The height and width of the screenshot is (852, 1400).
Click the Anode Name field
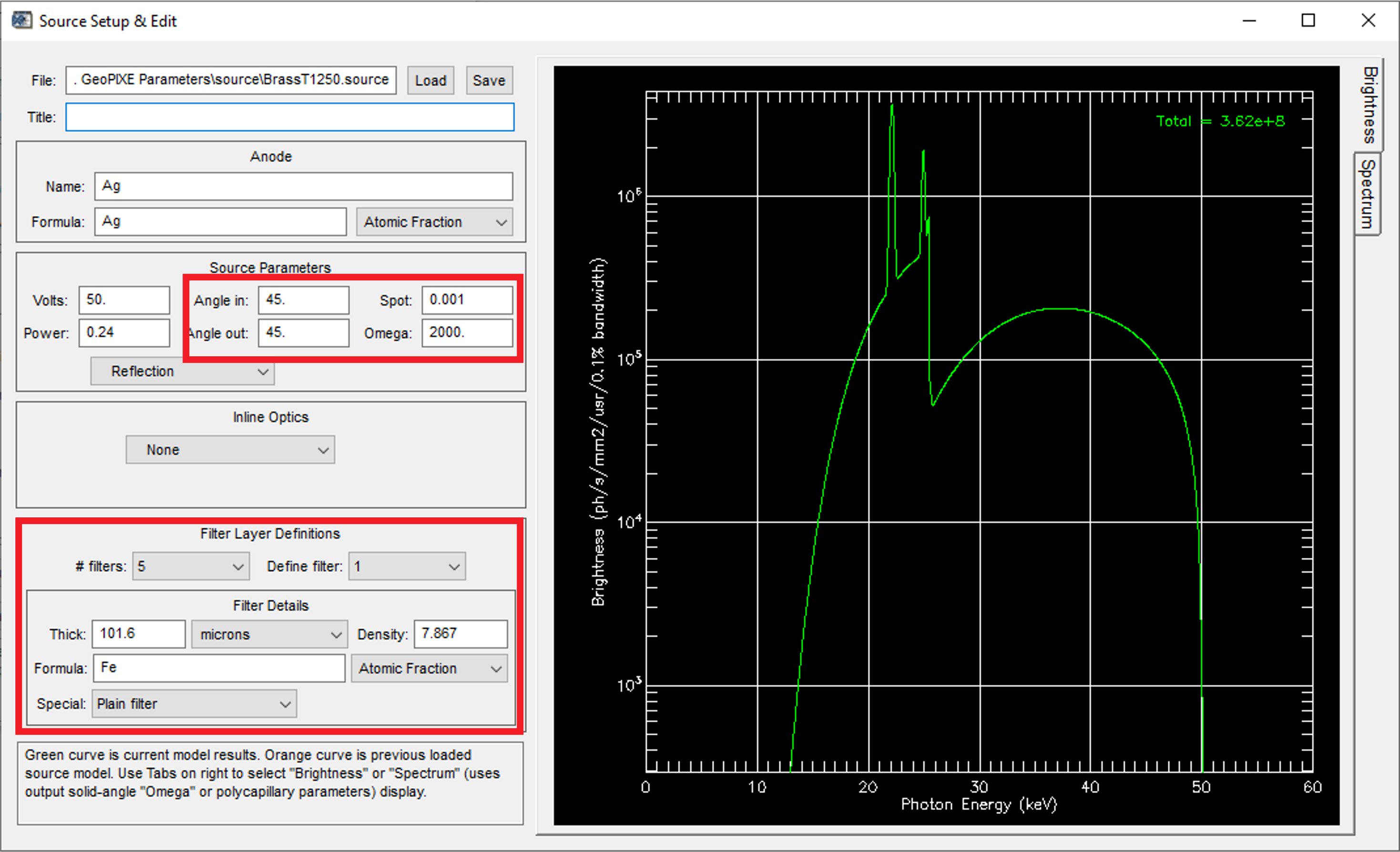[x=304, y=186]
